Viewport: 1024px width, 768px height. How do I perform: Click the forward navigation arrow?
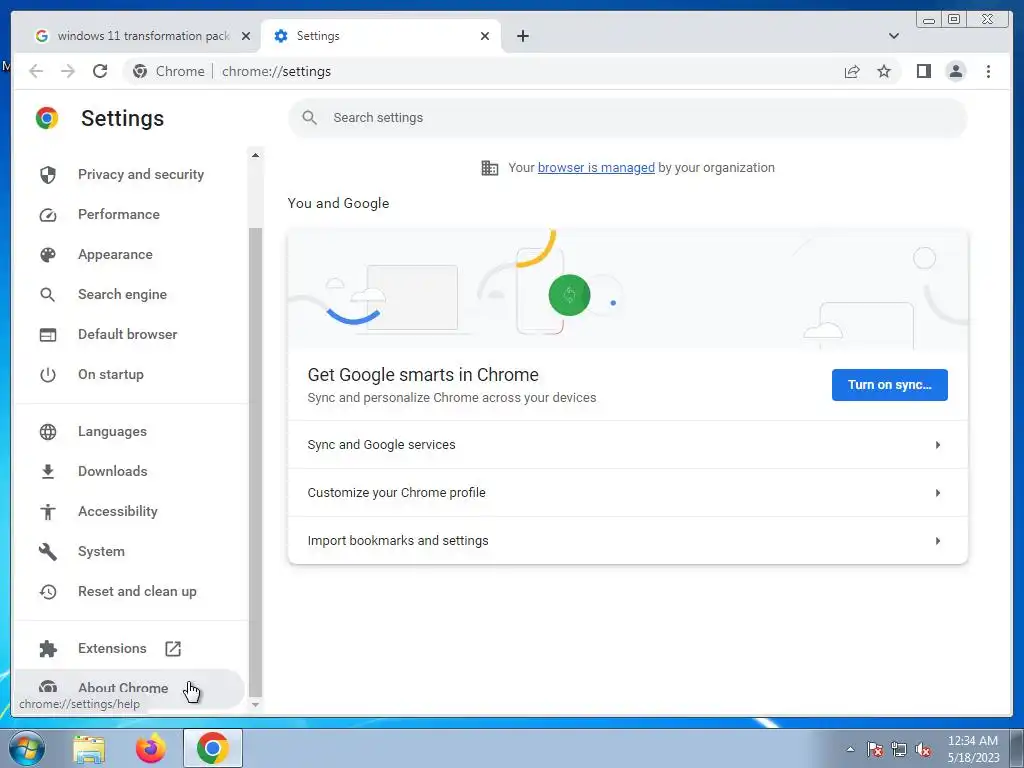[x=68, y=71]
